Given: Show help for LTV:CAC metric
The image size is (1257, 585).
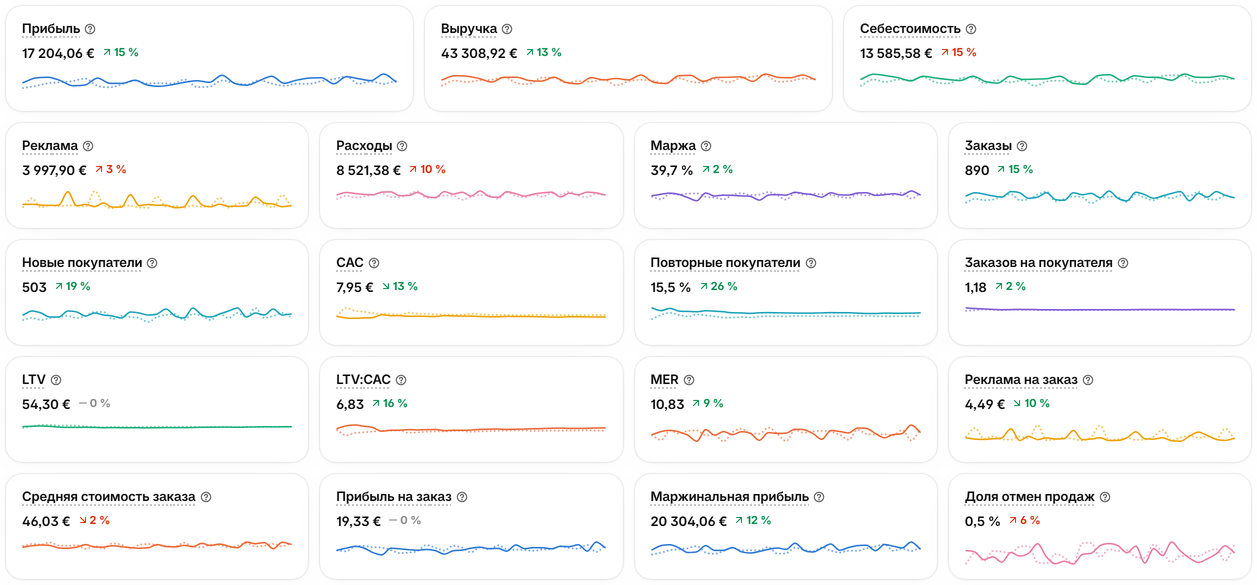Looking at the screenshot, I should pos(401,380).
